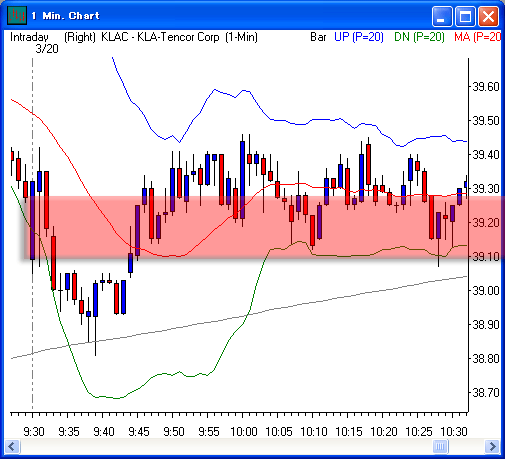Minimize the 1 Min. Chart window
The width and height of the screenshot is (505, 459).
[442, 16]
